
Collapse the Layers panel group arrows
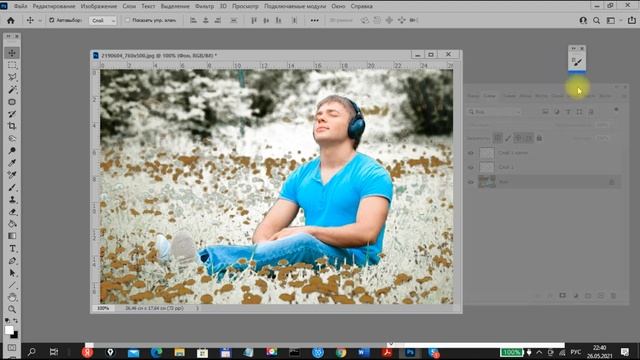tap(617, 87)
